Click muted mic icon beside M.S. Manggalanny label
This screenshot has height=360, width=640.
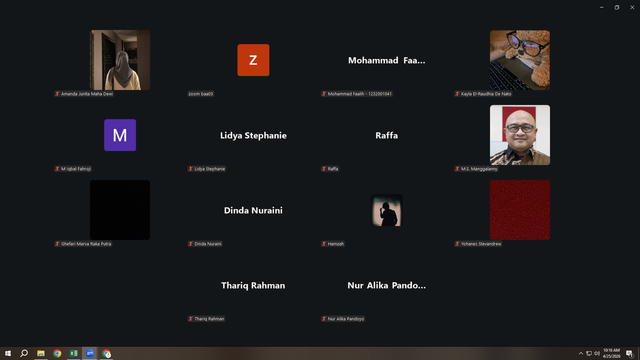click(x=457, y=169)
